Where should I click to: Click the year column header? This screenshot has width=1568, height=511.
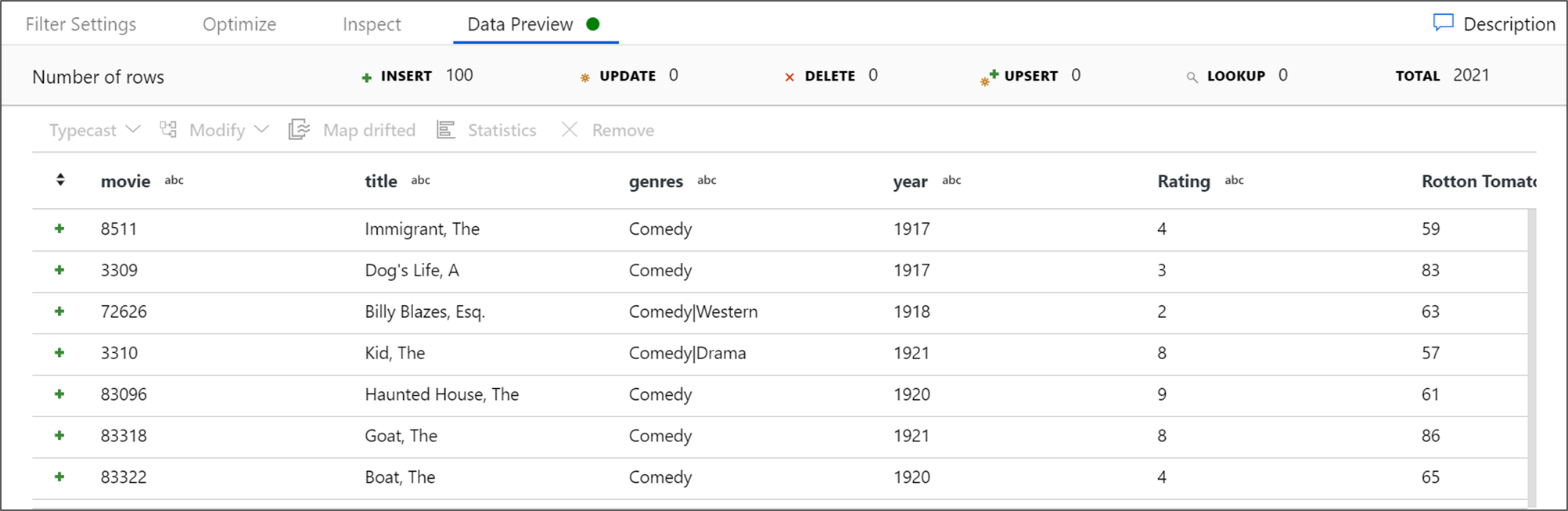(x=910, y=182)
